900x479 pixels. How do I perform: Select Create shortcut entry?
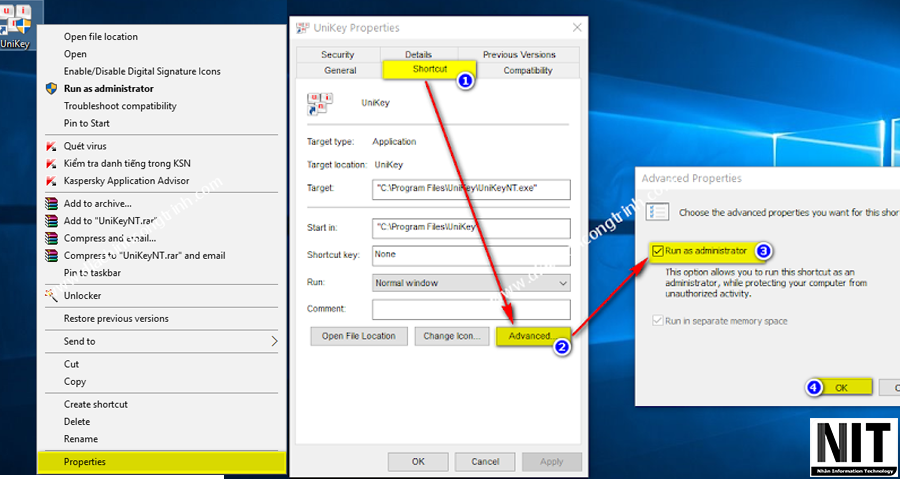(96, 404)
